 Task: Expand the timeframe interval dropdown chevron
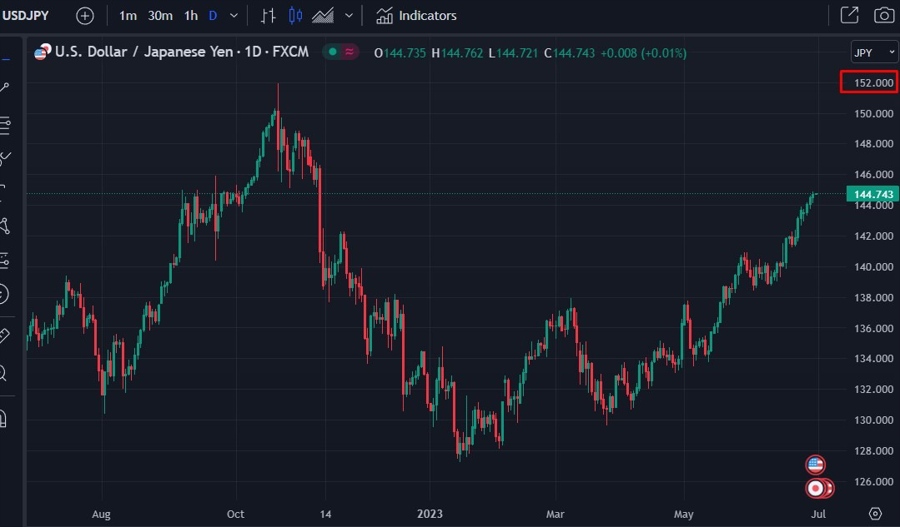point(234,16)
